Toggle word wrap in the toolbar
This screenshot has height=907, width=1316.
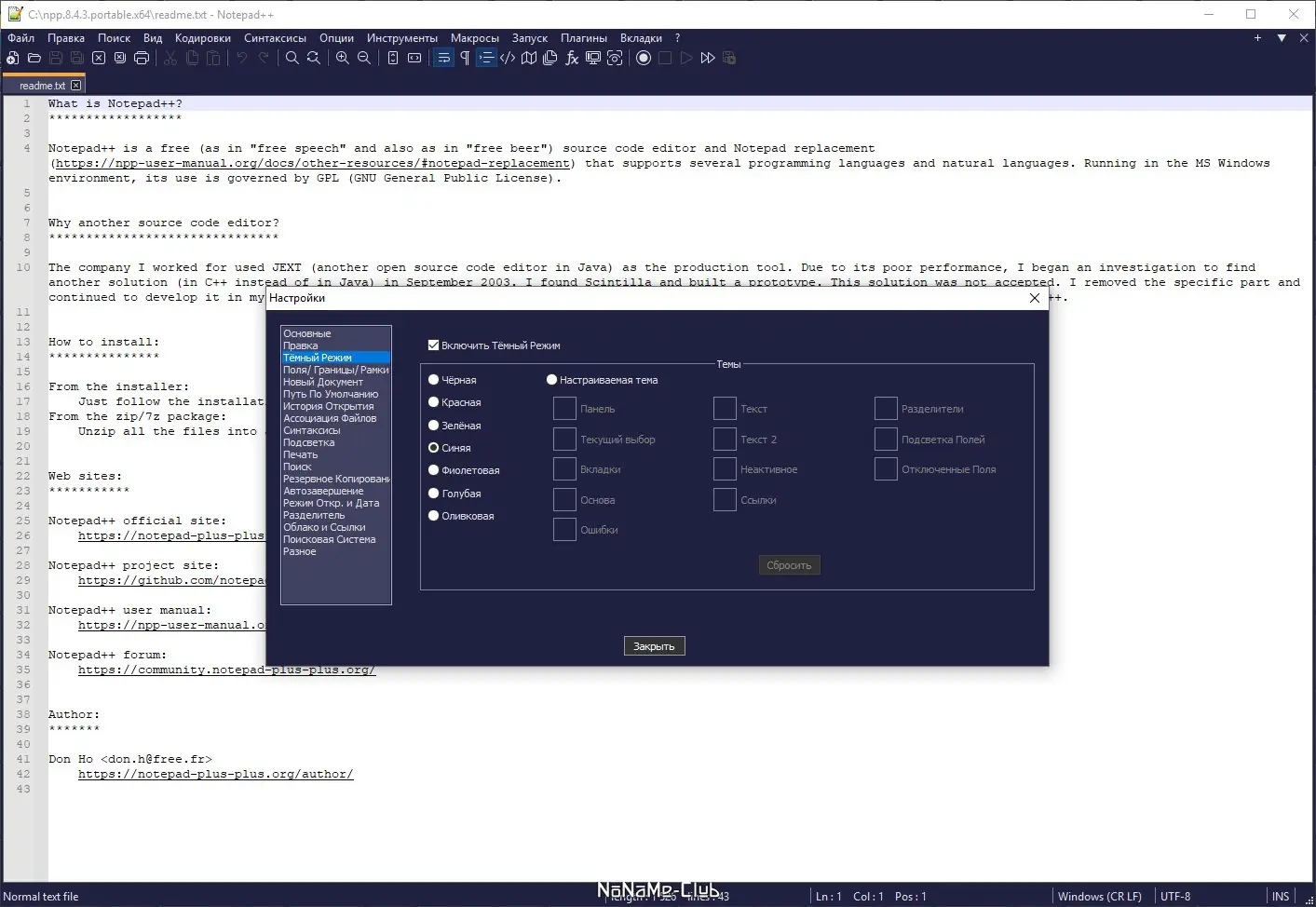pyautogui.click(x=443, y=58)
